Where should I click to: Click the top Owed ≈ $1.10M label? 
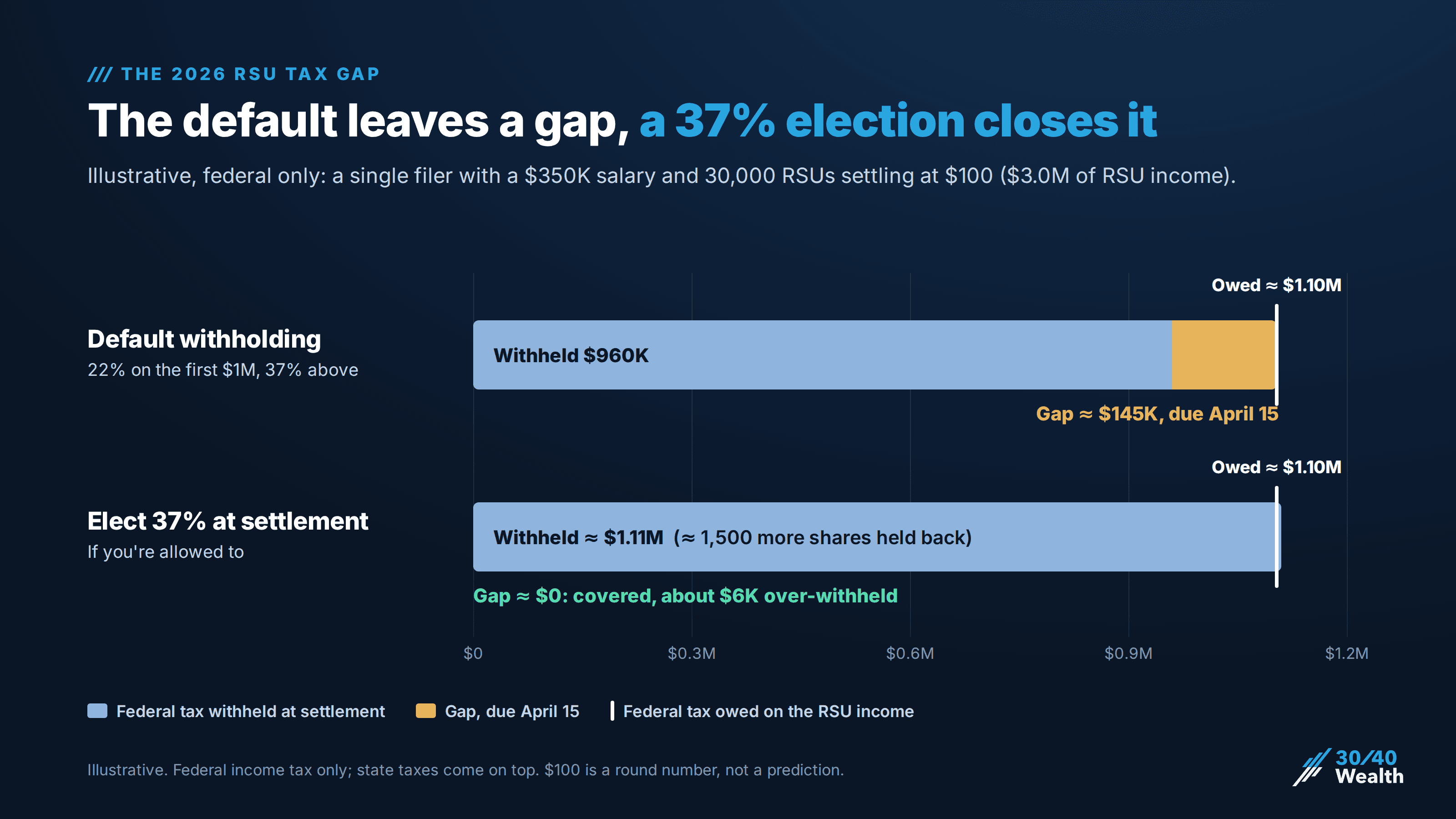(x=1276, y=285)
